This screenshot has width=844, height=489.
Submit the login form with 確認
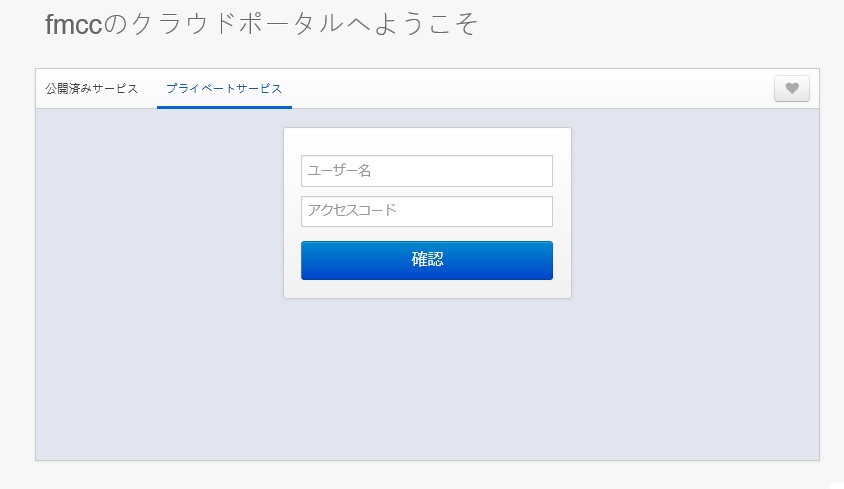pos(426,260)
